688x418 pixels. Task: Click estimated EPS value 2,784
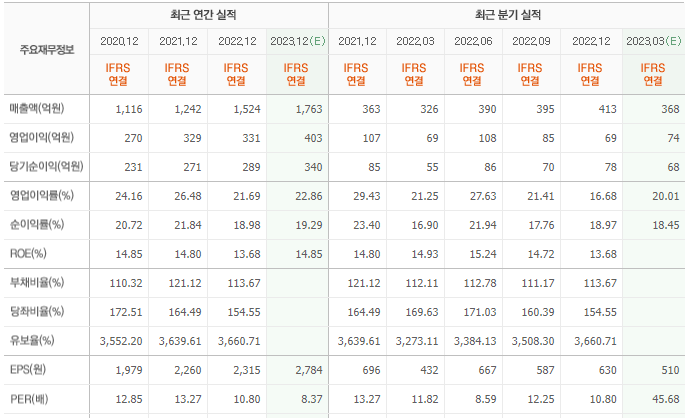pyautogui.click(x=309, y=370)
